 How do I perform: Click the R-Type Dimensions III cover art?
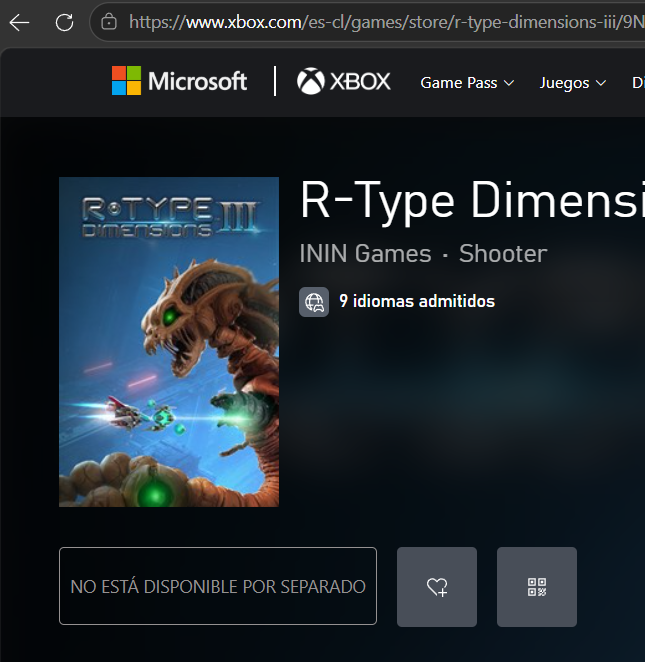pyautogui.click(x=169, y=342)
